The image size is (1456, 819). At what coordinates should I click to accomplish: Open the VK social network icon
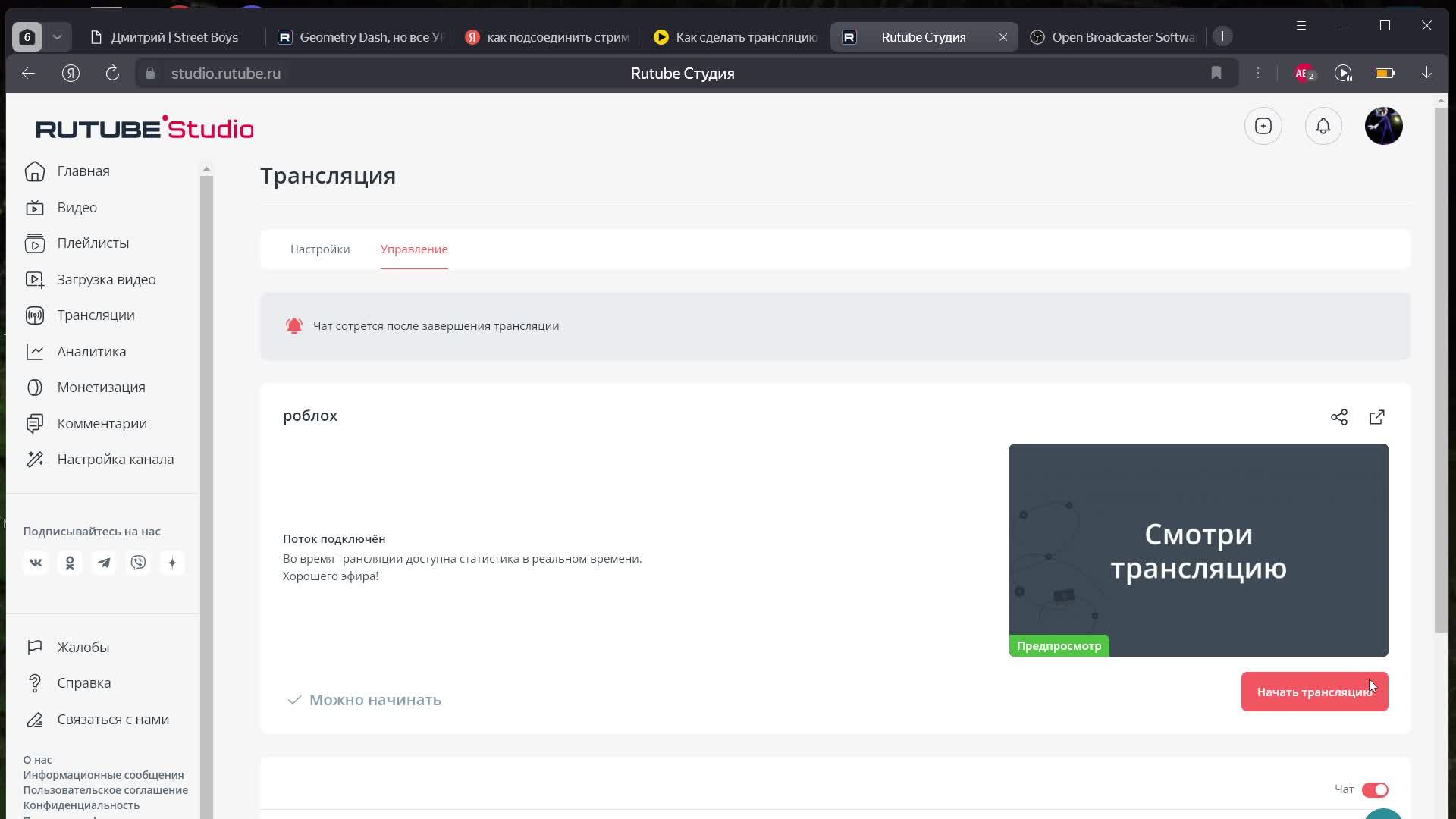coord(36,563)
